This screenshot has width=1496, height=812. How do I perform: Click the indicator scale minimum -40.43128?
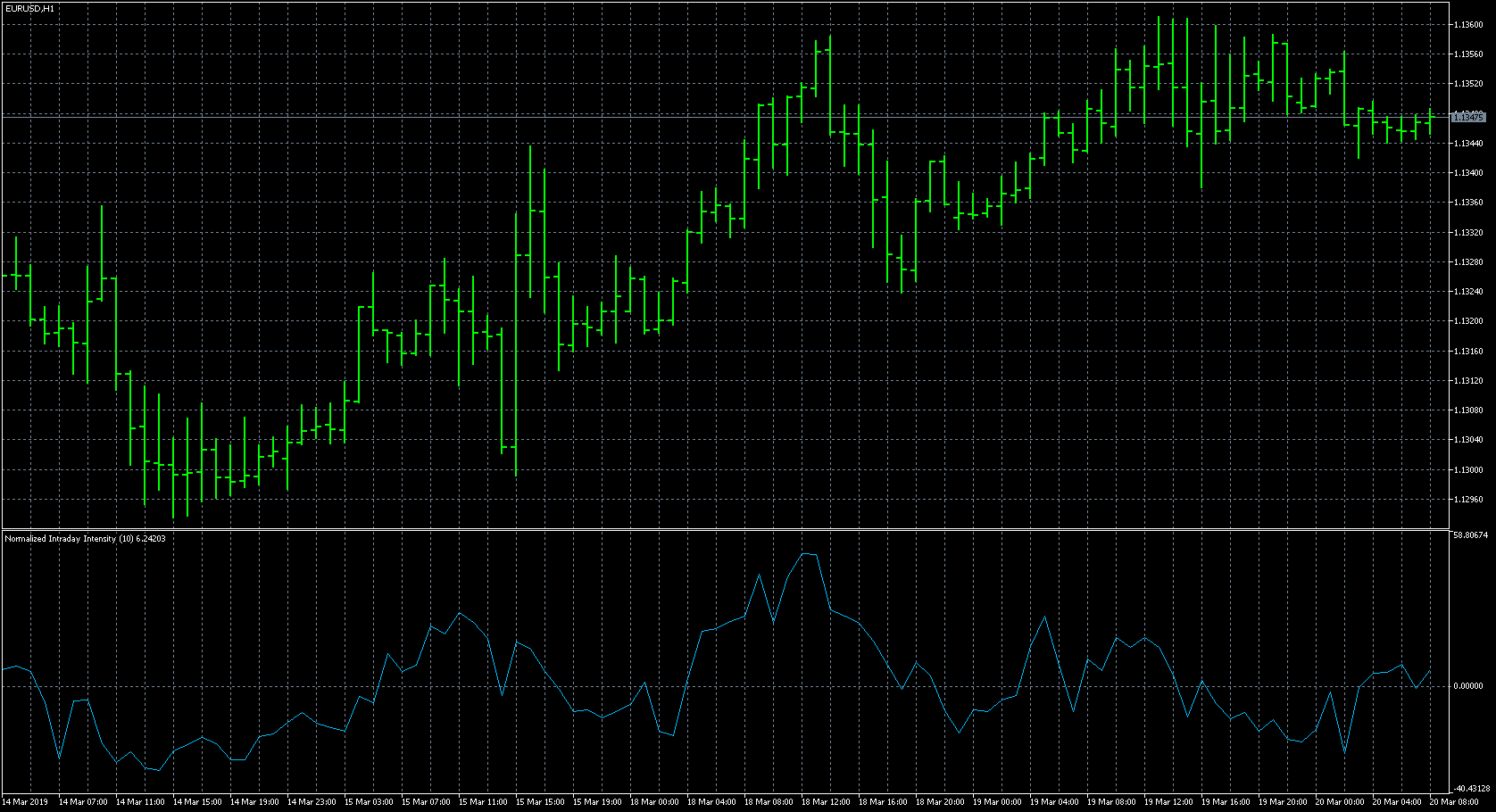pyautogui.click(x=1471, y=788)
